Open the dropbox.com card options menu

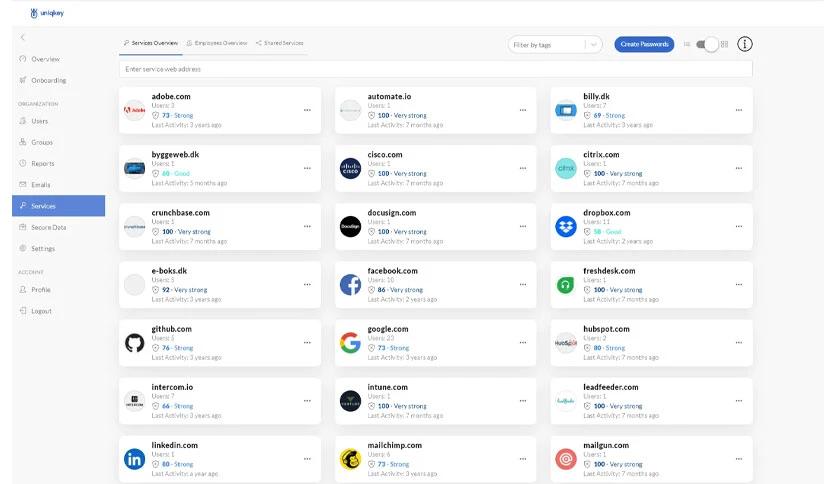739,227
